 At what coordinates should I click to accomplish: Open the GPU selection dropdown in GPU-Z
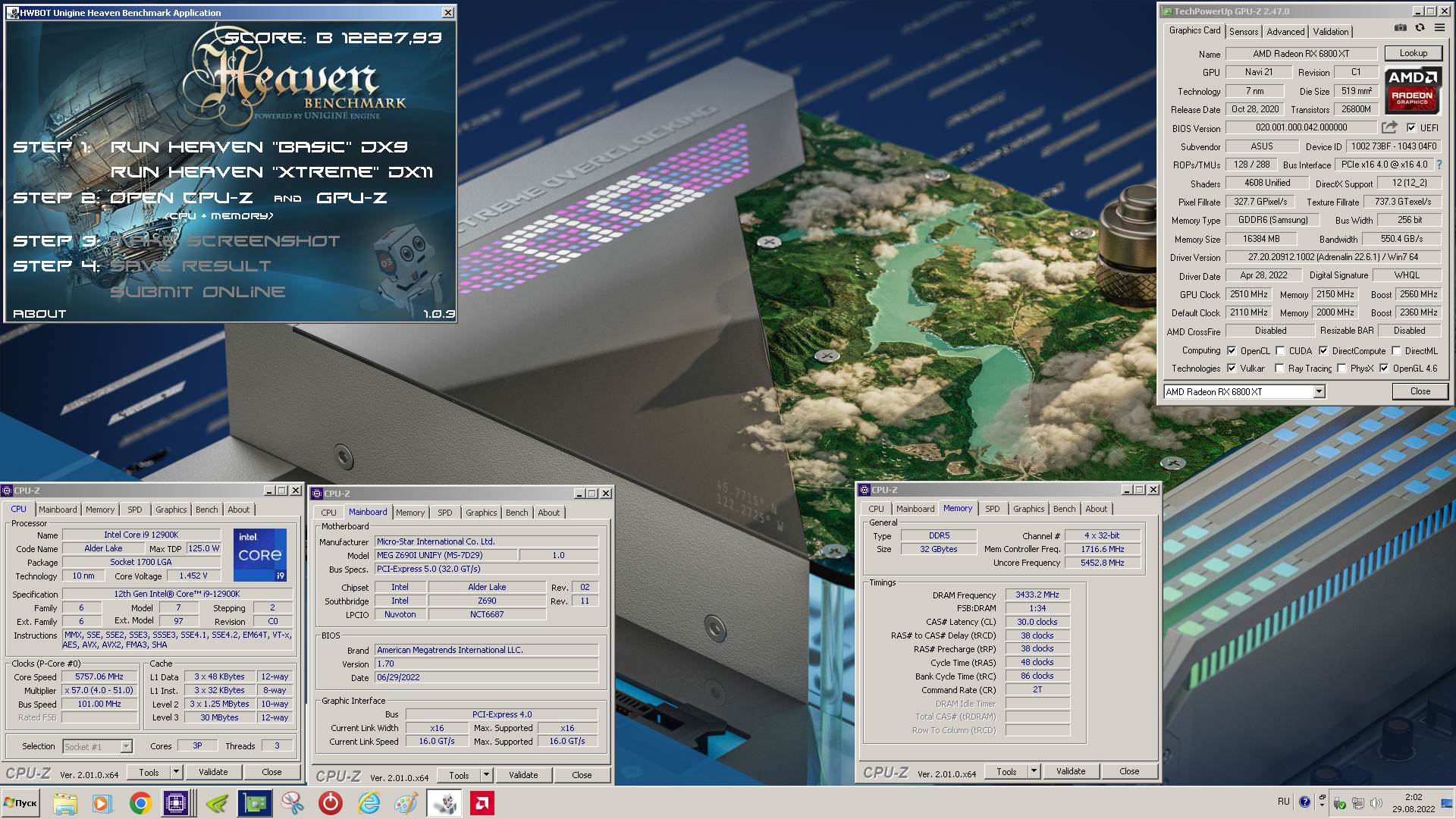(x=1319, y=391)
